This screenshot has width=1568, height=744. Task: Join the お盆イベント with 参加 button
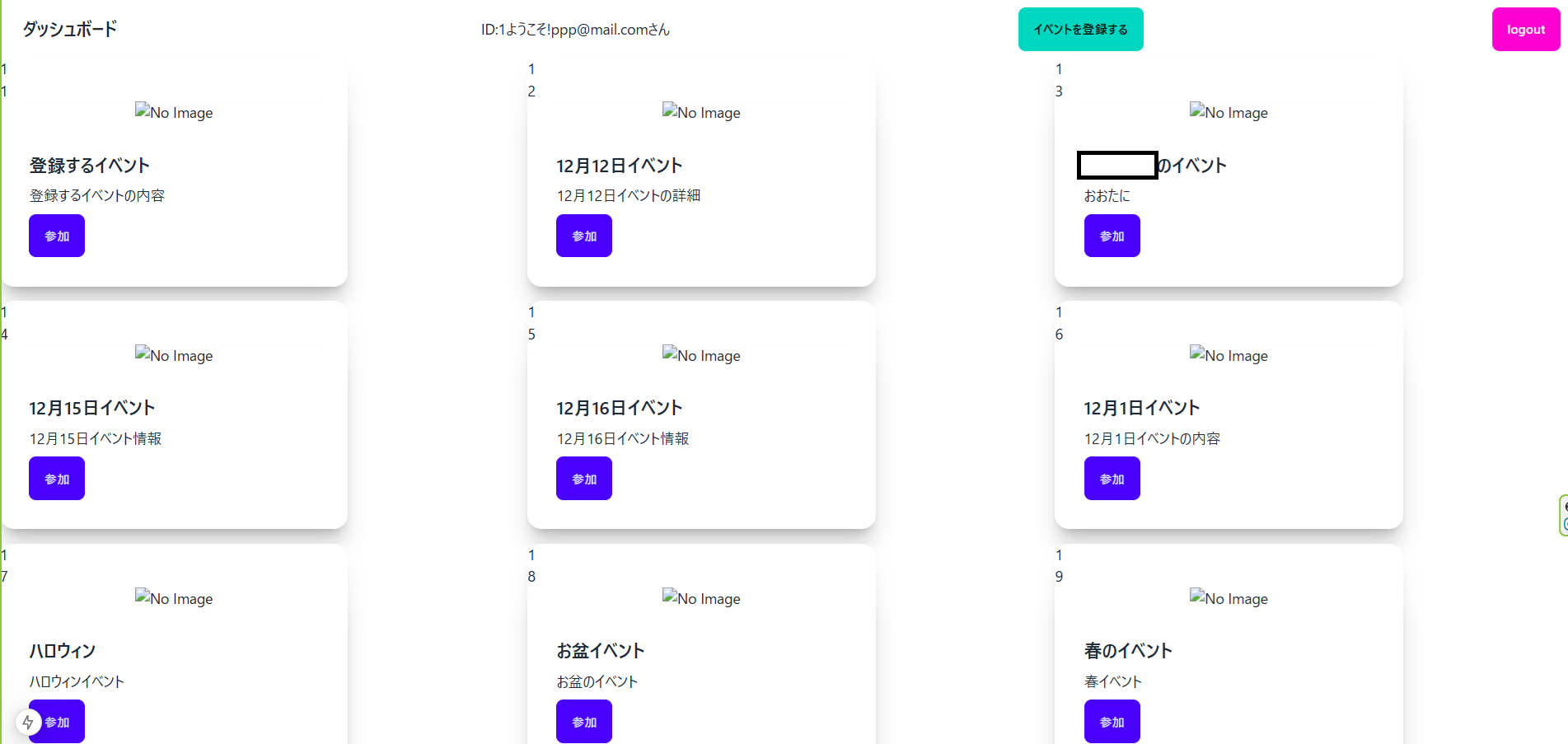[x=584, y=721]
